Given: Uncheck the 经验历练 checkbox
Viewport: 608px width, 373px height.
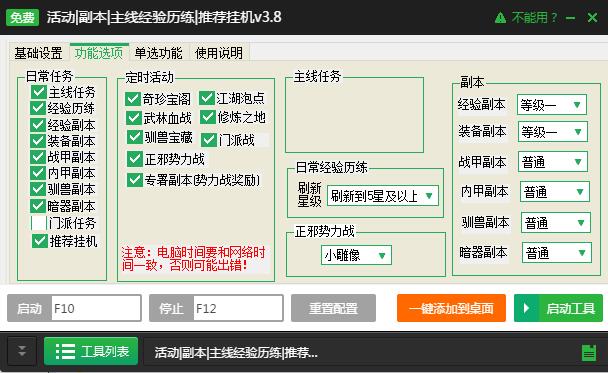Looking at the screenshot, I should (38, 108).
